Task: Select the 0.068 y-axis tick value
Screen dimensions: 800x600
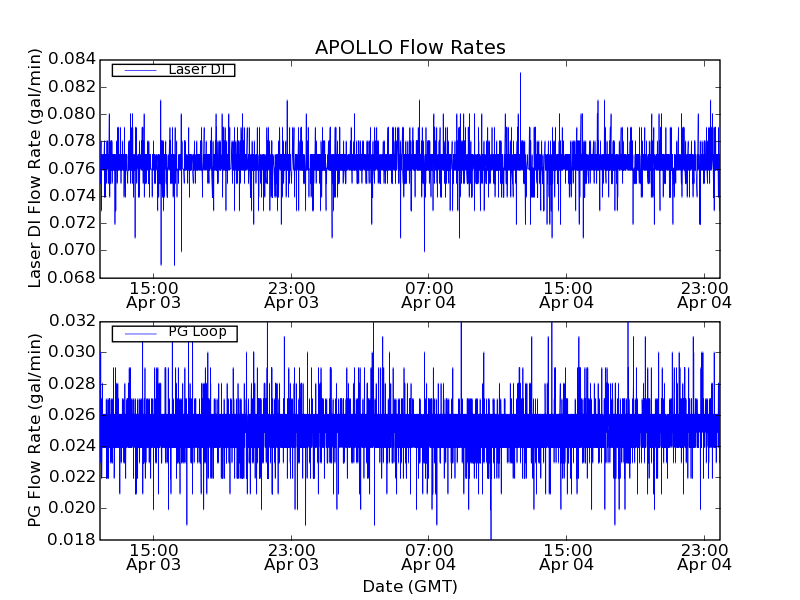Action: pos(72,278)
